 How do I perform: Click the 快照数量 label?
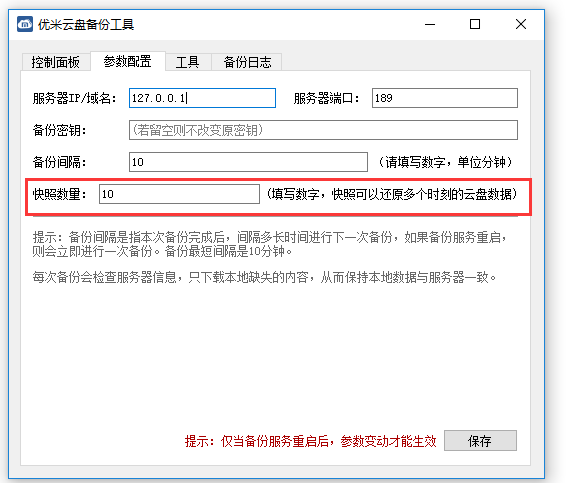(x=59, y=194)
